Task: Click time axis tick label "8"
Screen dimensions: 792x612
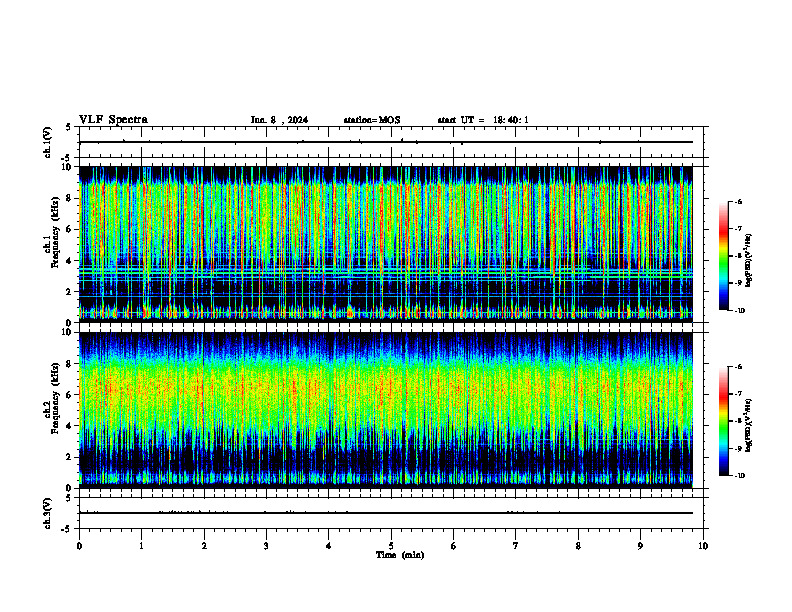Action: point(578,546)
